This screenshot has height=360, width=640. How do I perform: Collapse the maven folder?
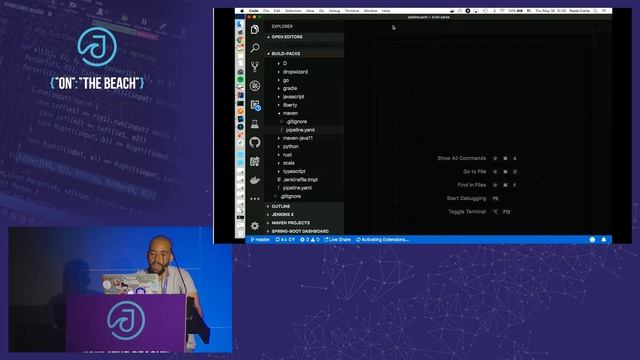pos(305,113)
